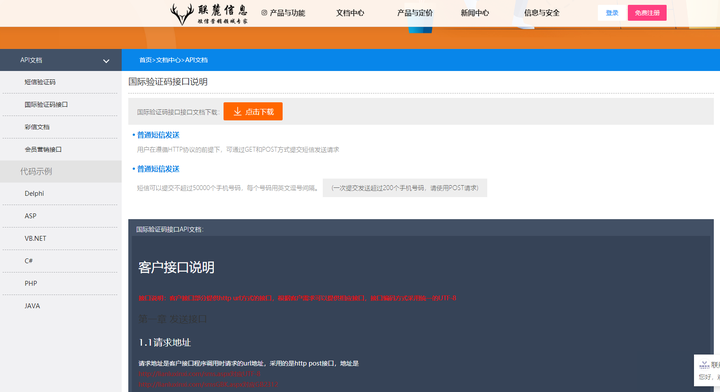Open the 产品与功能 menu
This screenshot has height=392, width=720.
coord(287,13)
